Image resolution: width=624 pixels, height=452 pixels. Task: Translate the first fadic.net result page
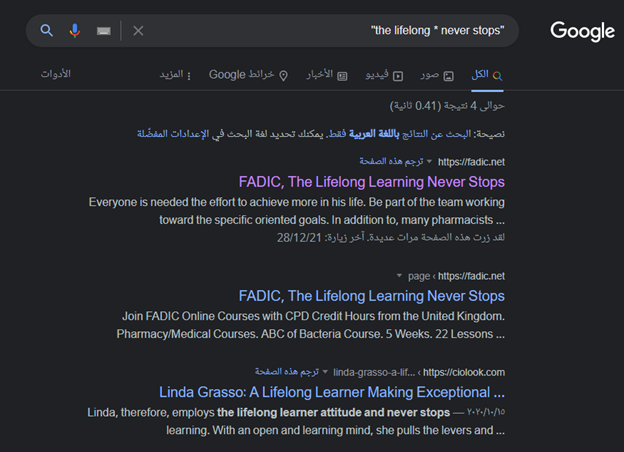[x=386, y=161]
